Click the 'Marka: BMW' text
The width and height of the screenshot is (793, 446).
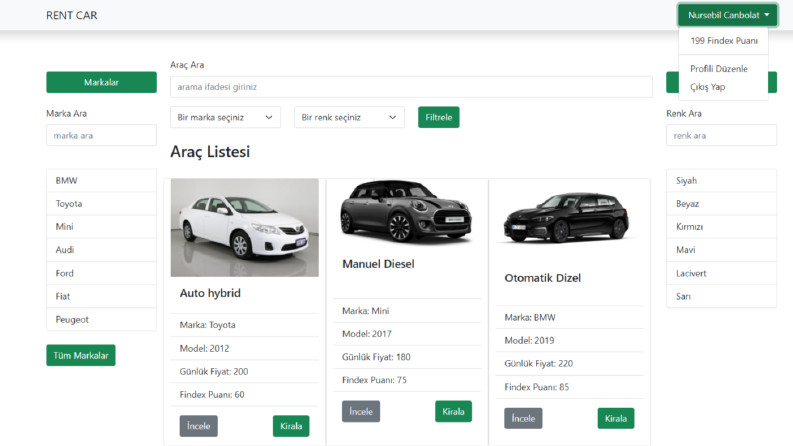pyautogui.click(x=530, y=318)
